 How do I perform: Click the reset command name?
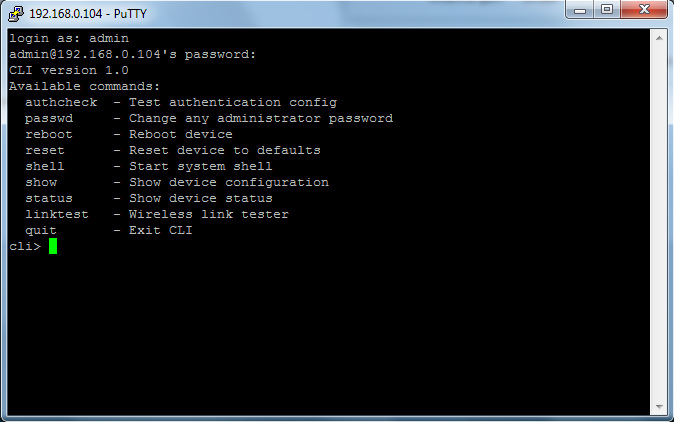coord(45,150)
